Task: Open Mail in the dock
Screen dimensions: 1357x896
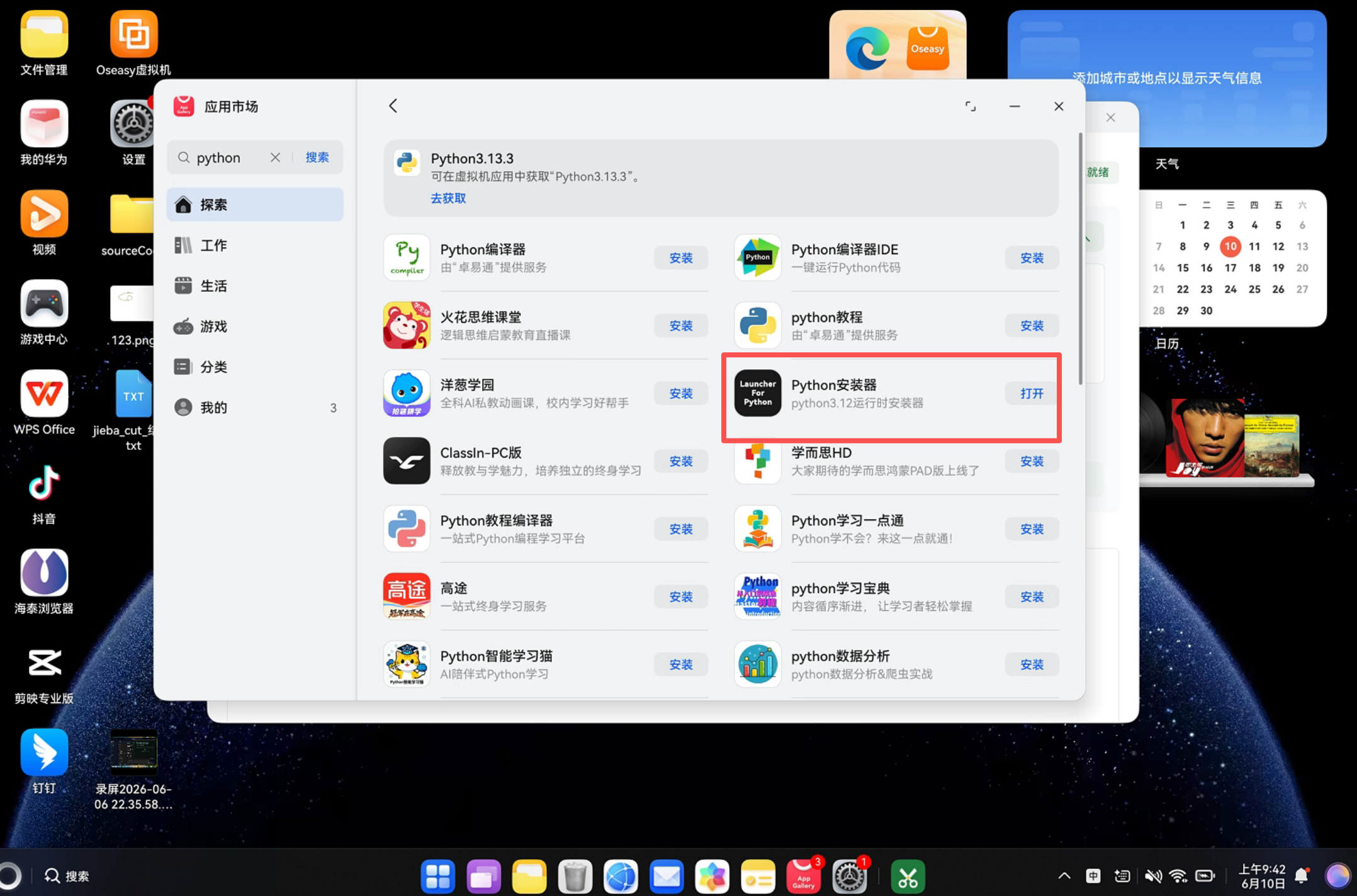Action: [x=667, y=876]
